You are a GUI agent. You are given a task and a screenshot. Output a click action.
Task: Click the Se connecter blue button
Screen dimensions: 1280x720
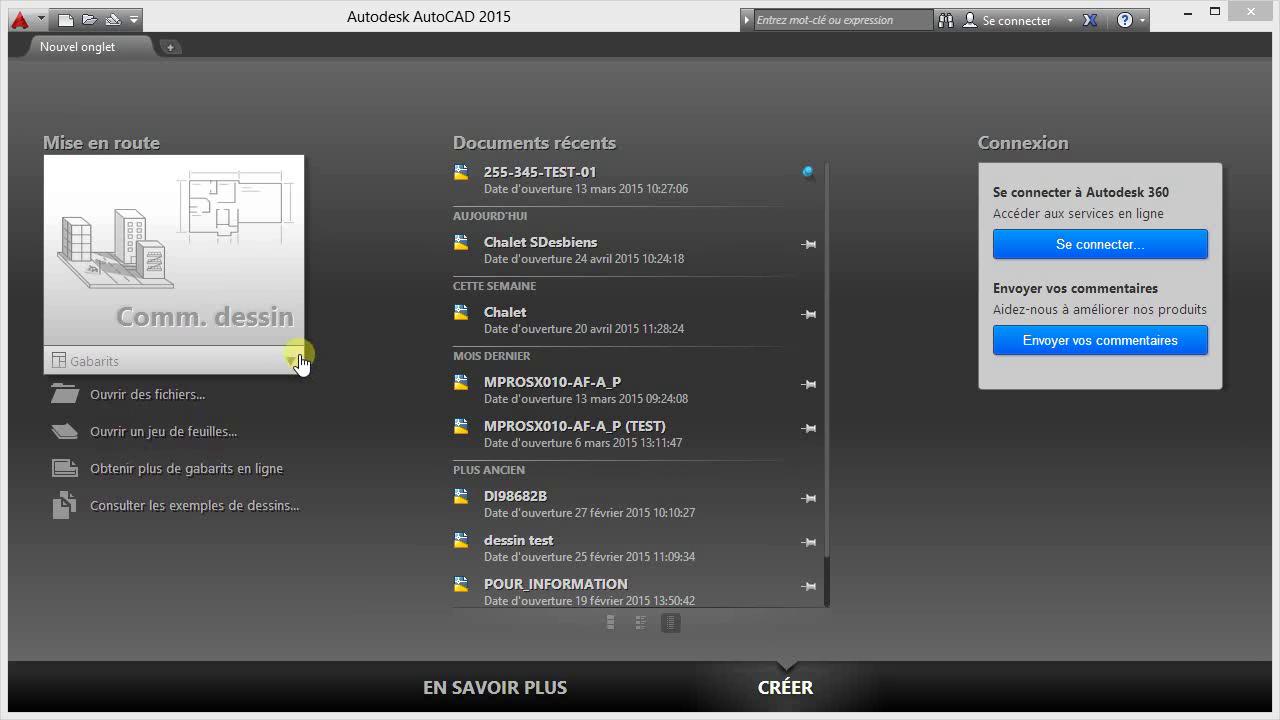coord(1100,244)
